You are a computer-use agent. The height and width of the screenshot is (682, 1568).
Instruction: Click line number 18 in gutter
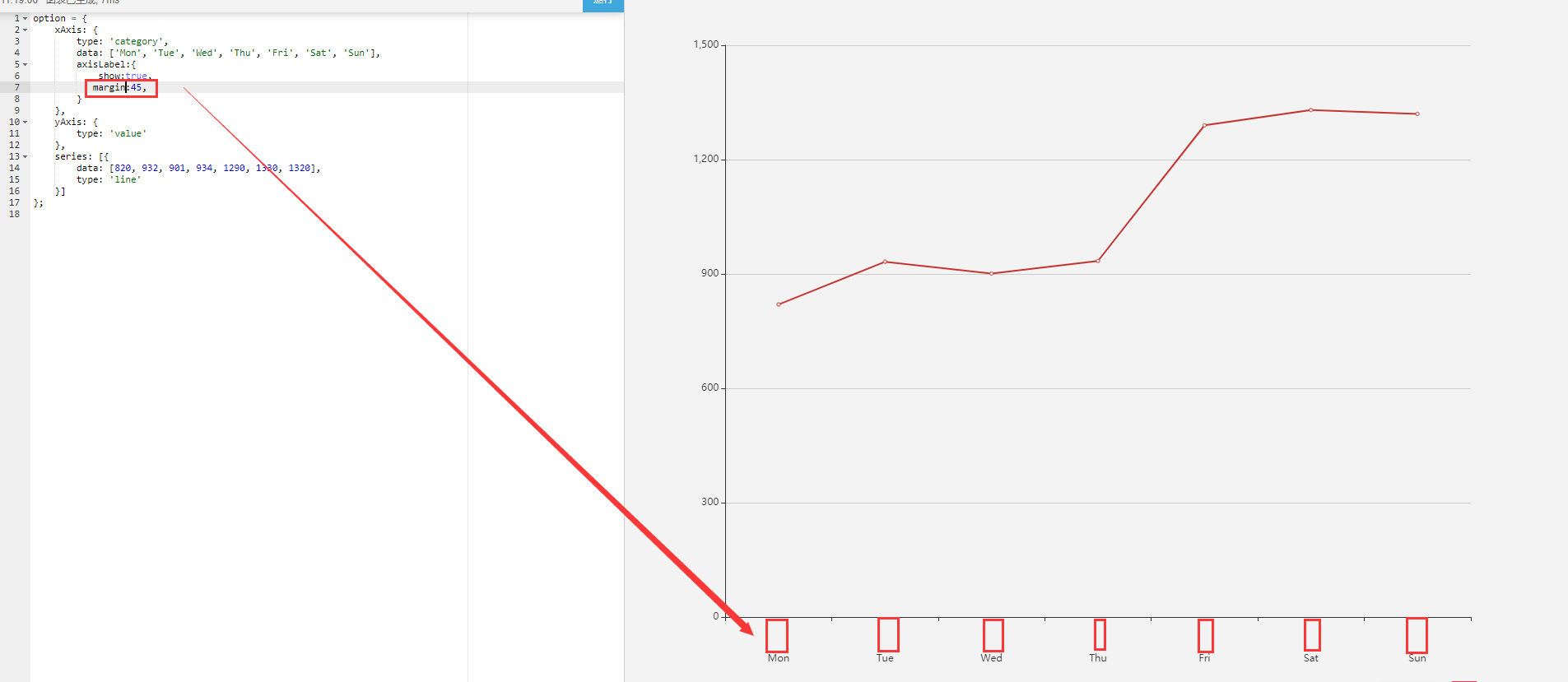14,214
